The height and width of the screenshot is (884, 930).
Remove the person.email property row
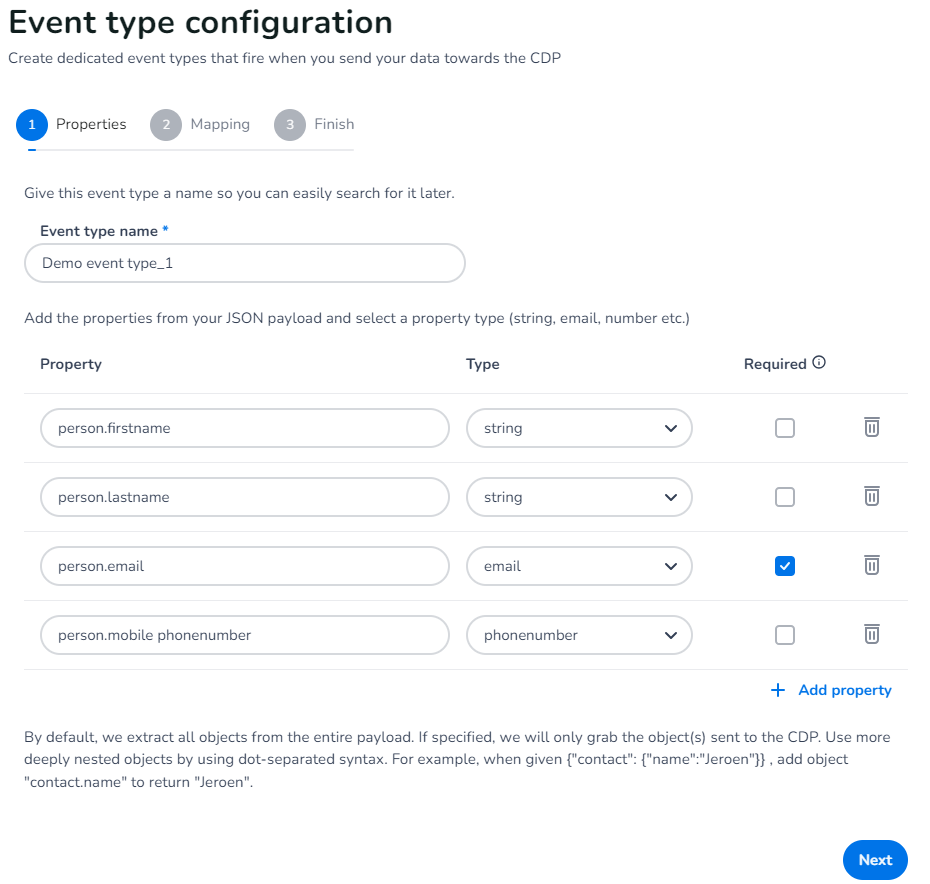(x=871, y=566)
